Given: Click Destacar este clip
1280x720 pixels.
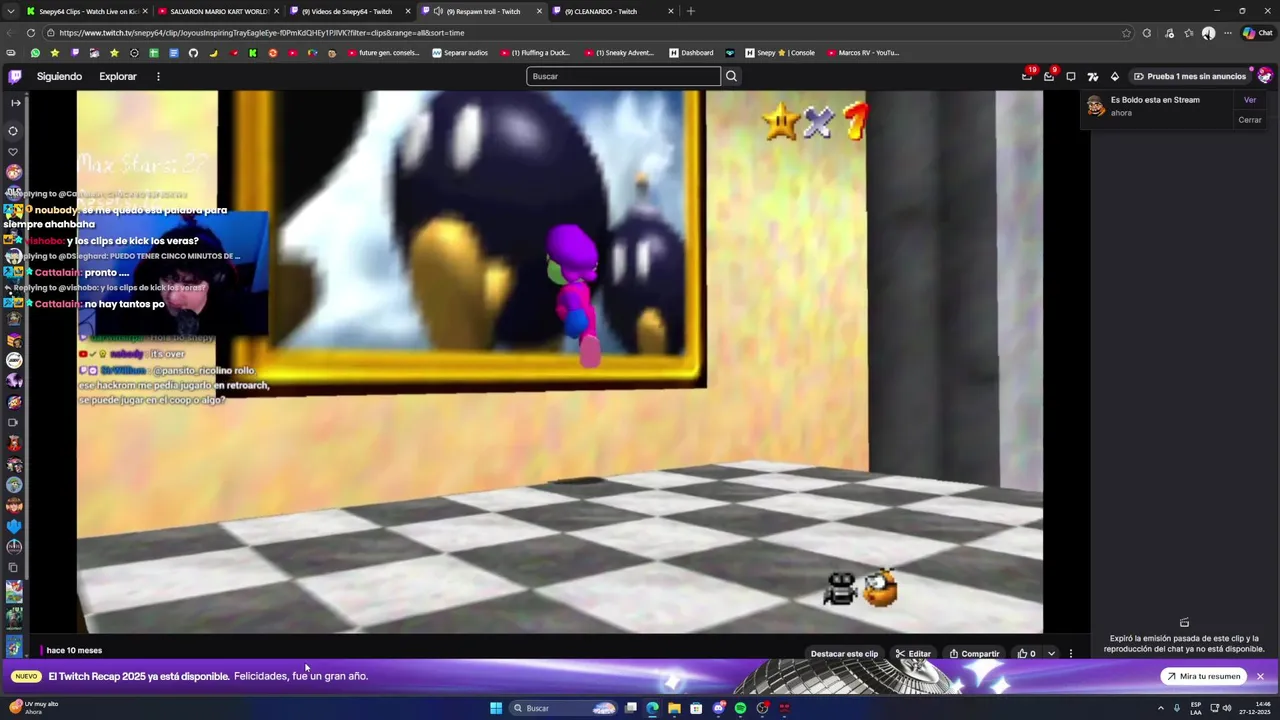Looking at the screenshot, I should [x=844, y=654].
